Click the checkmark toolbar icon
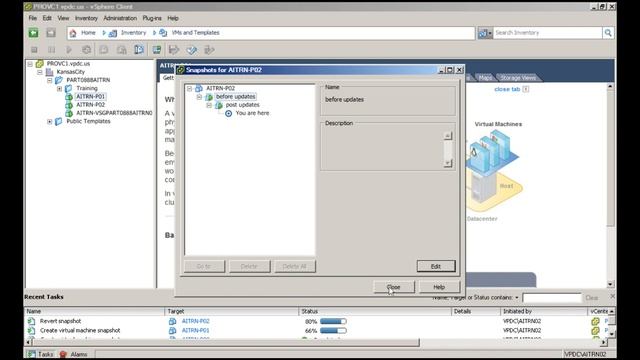Screen dimensions: 640x360 [x=191, y=50]
